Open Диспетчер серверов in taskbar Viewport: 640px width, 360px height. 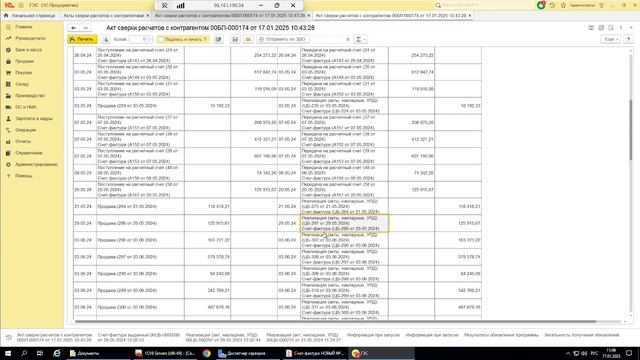coord(242,353)
